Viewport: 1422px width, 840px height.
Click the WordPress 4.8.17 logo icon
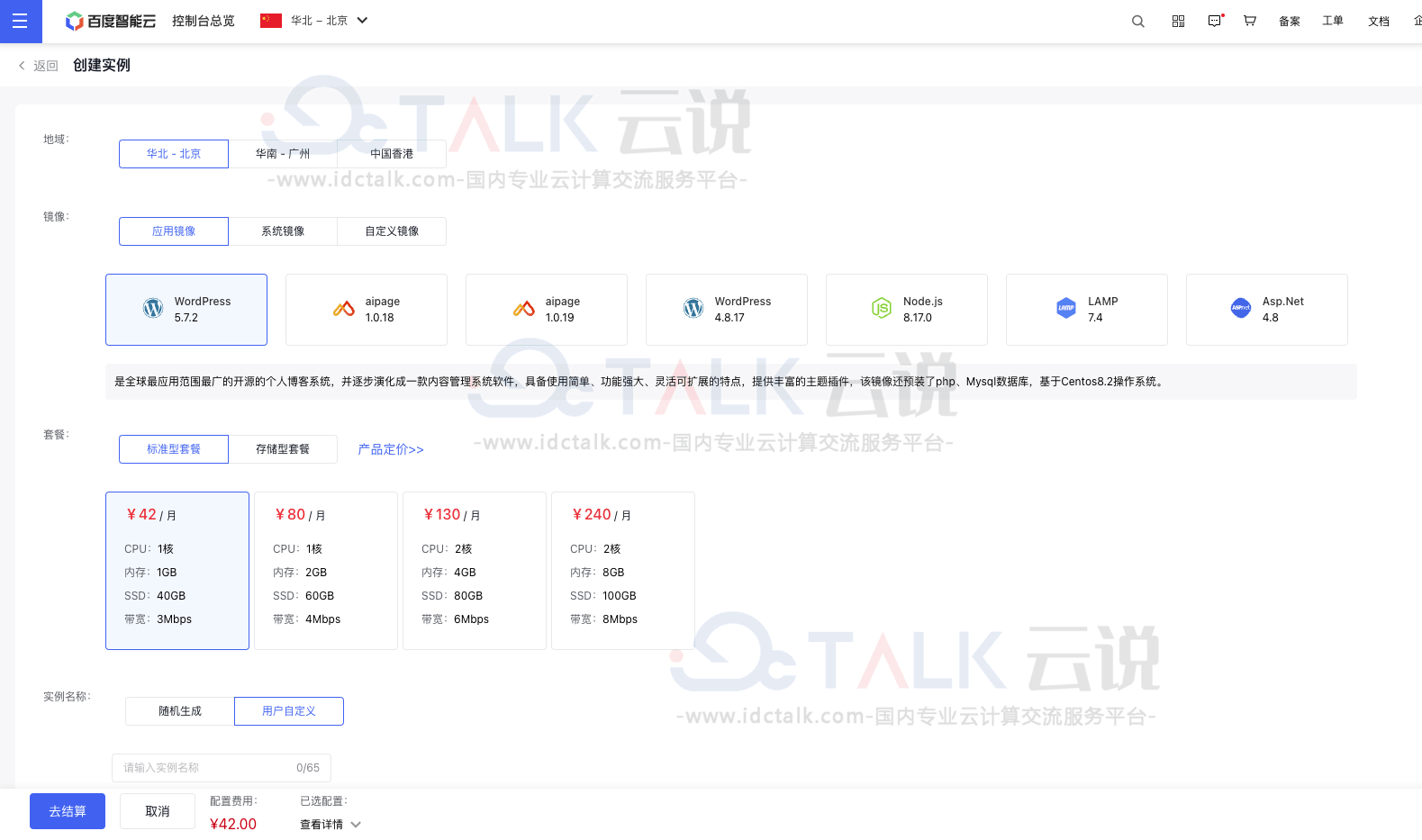click(693, 309)
